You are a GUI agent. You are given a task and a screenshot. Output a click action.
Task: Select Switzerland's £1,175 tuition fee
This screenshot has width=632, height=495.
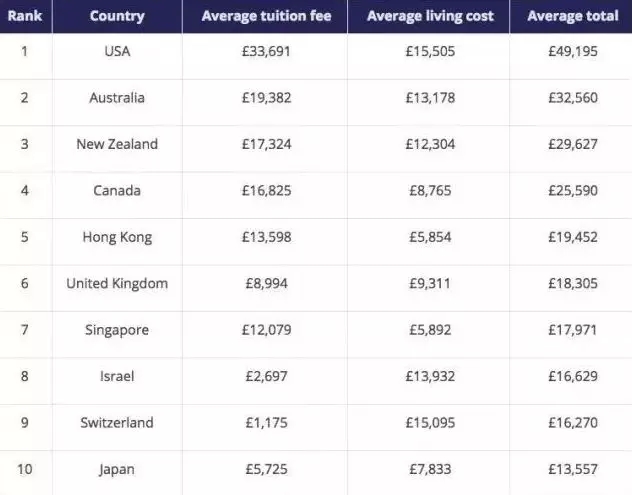266,422
